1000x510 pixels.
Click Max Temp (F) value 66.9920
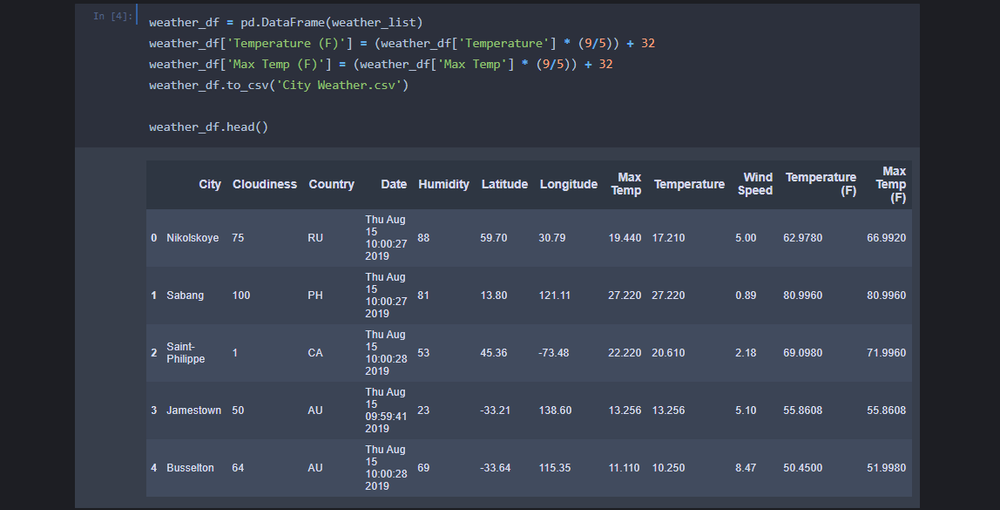[x=886, y=238]
